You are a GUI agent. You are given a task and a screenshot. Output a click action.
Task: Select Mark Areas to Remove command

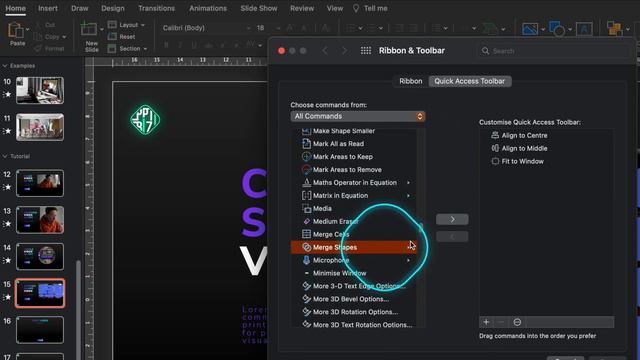(354, 170)
